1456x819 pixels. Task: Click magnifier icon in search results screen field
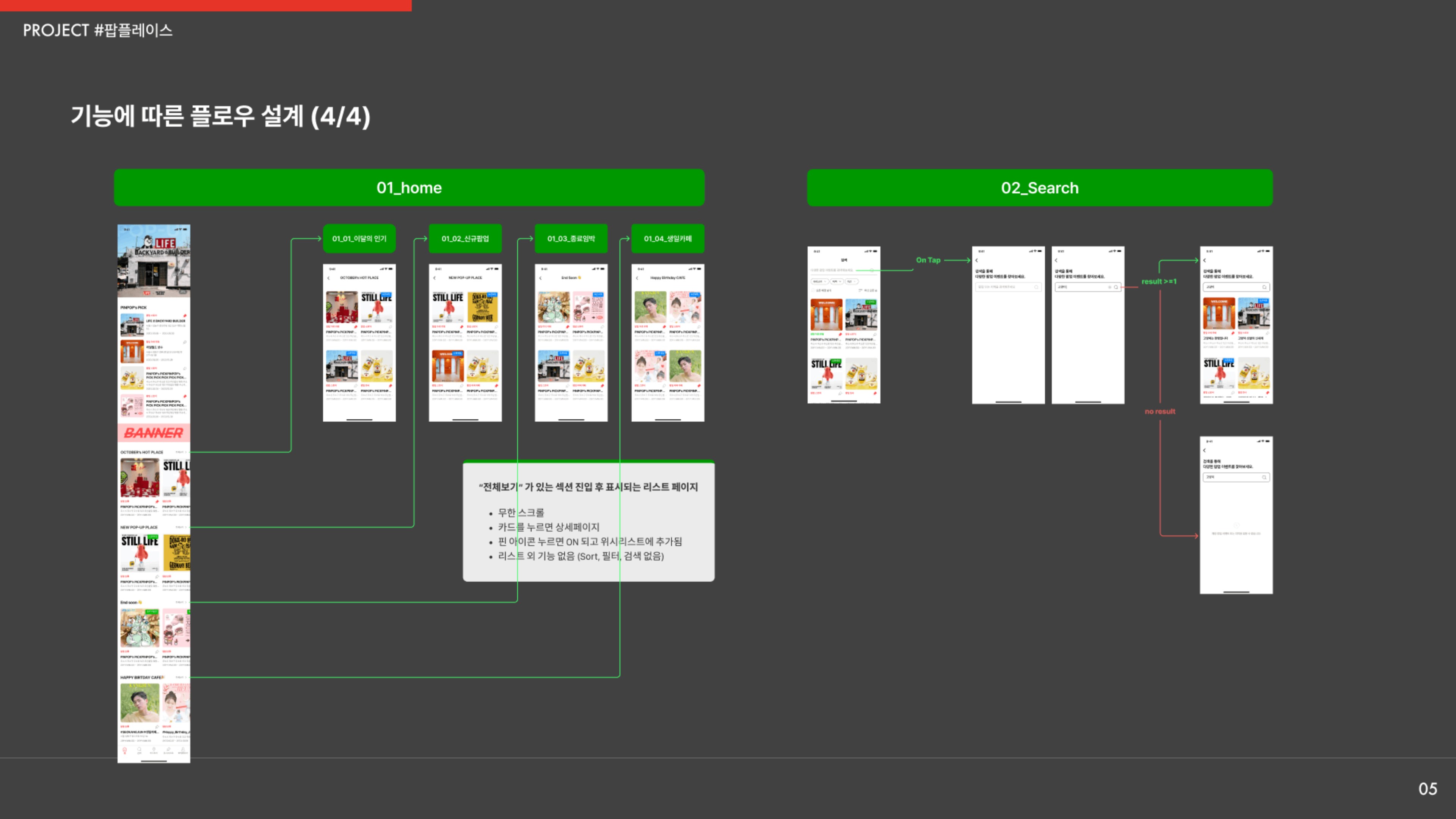coord(1265,287)
